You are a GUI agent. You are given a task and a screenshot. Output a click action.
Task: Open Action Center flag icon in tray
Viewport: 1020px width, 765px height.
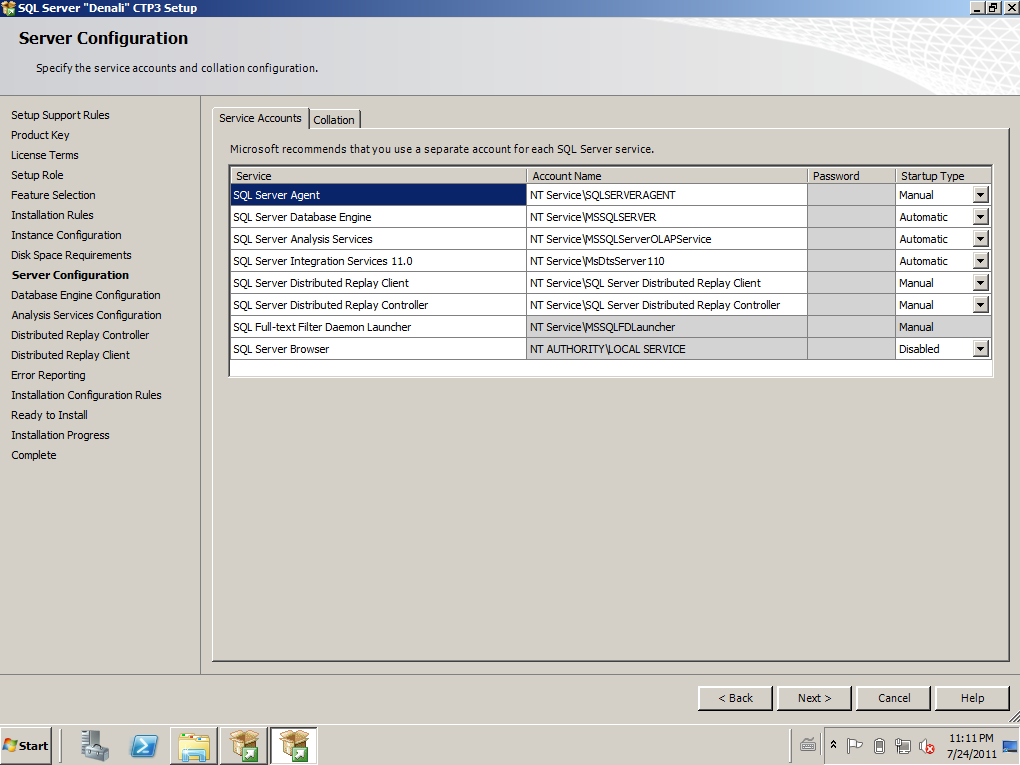[855, 745]
